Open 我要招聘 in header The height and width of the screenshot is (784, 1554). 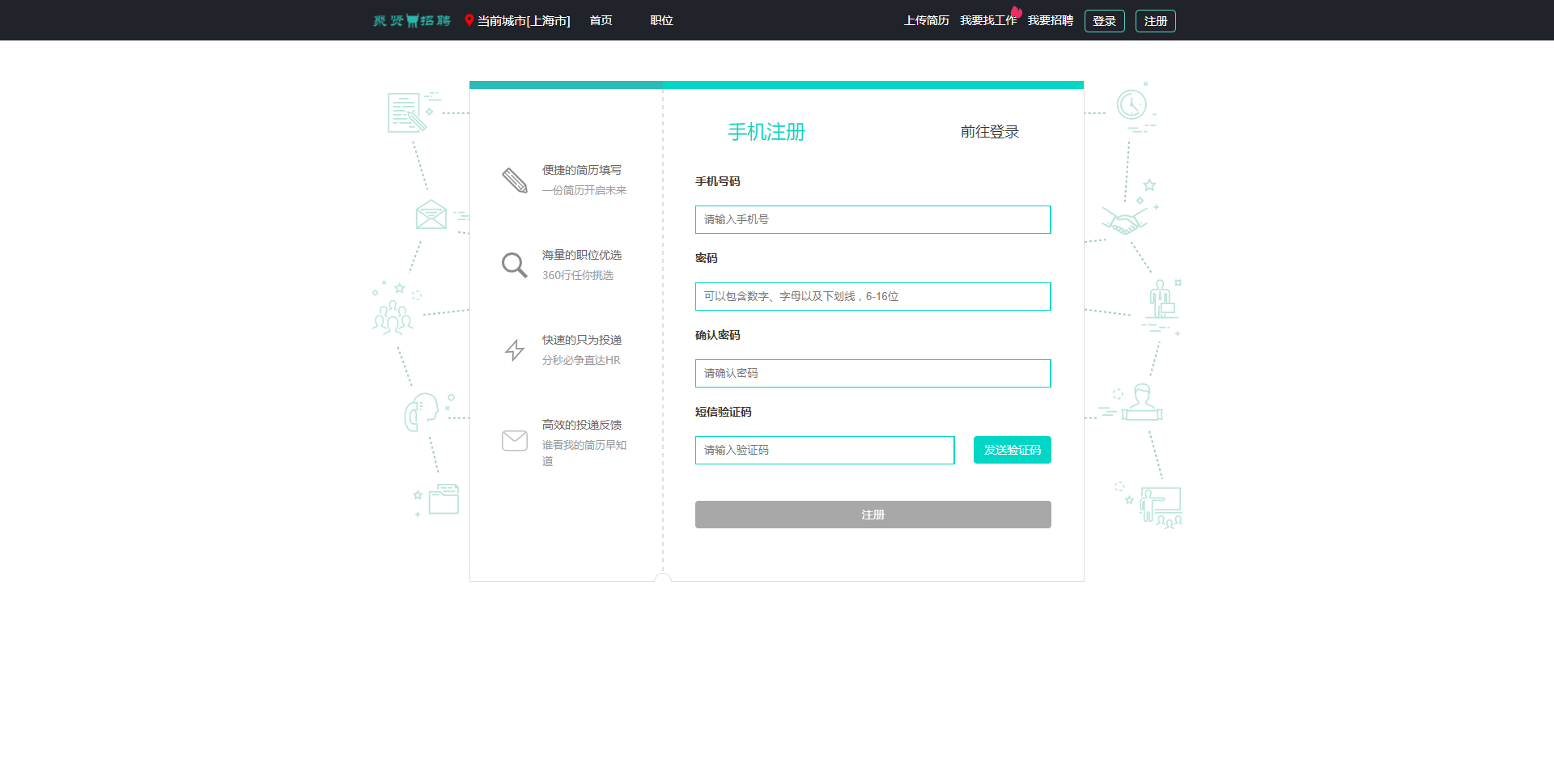pyautogui.click(x=1050, y=20)
